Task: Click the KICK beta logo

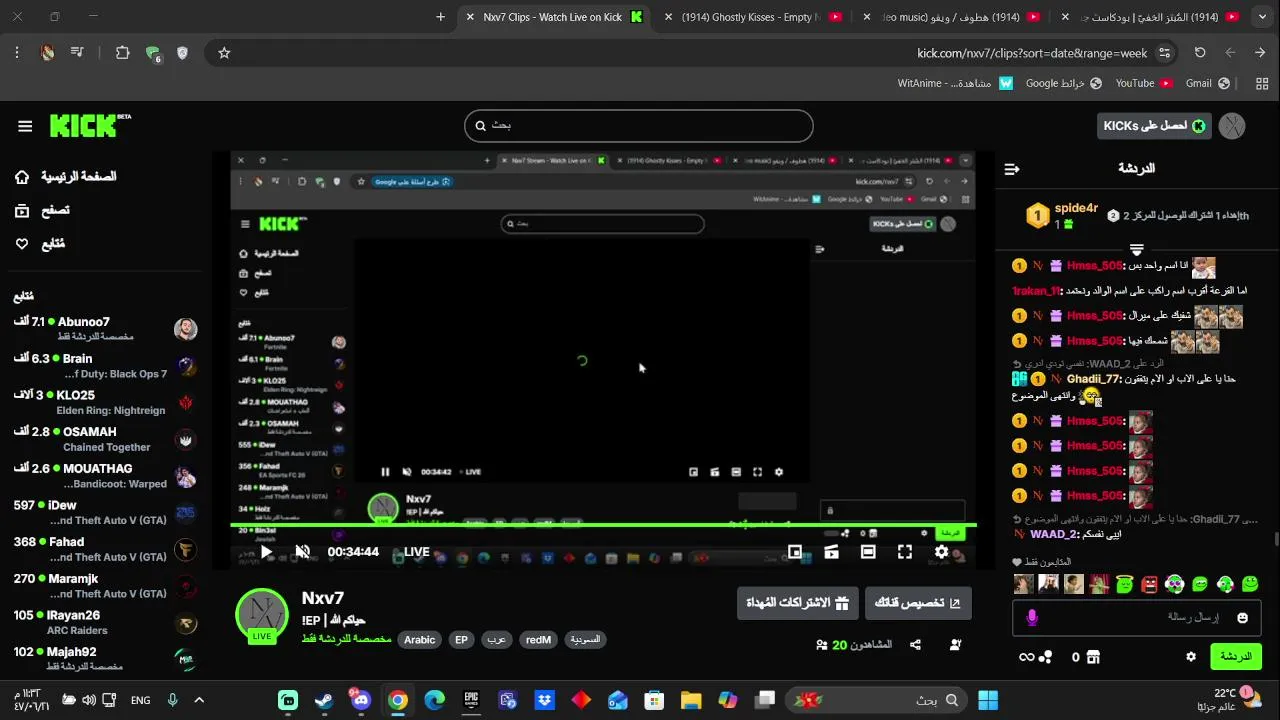Action: pyautogui.click(x=90, y=125)
